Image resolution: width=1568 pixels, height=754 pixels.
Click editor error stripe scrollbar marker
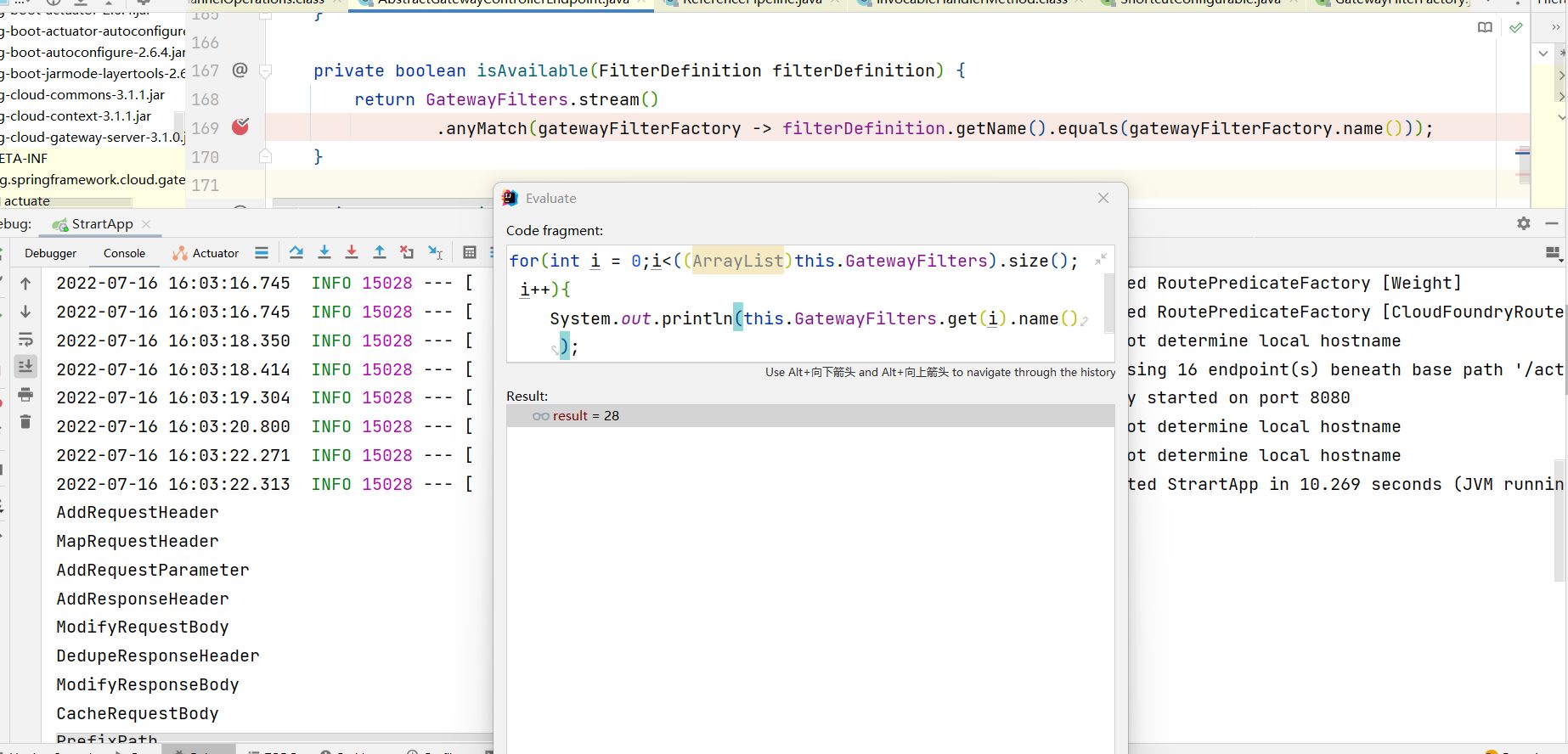coord(1522,153)
